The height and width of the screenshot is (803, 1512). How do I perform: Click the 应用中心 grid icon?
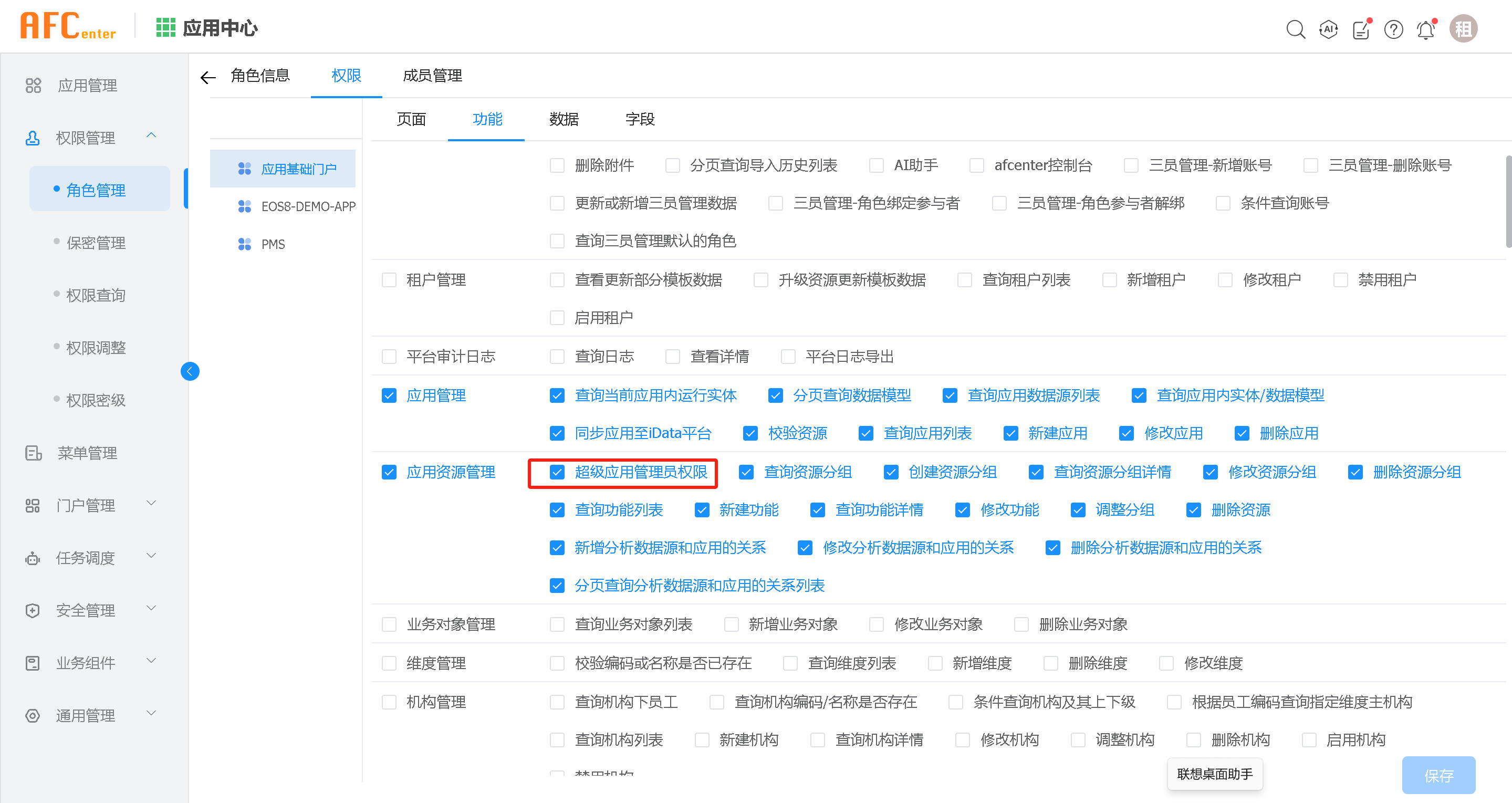166,27
